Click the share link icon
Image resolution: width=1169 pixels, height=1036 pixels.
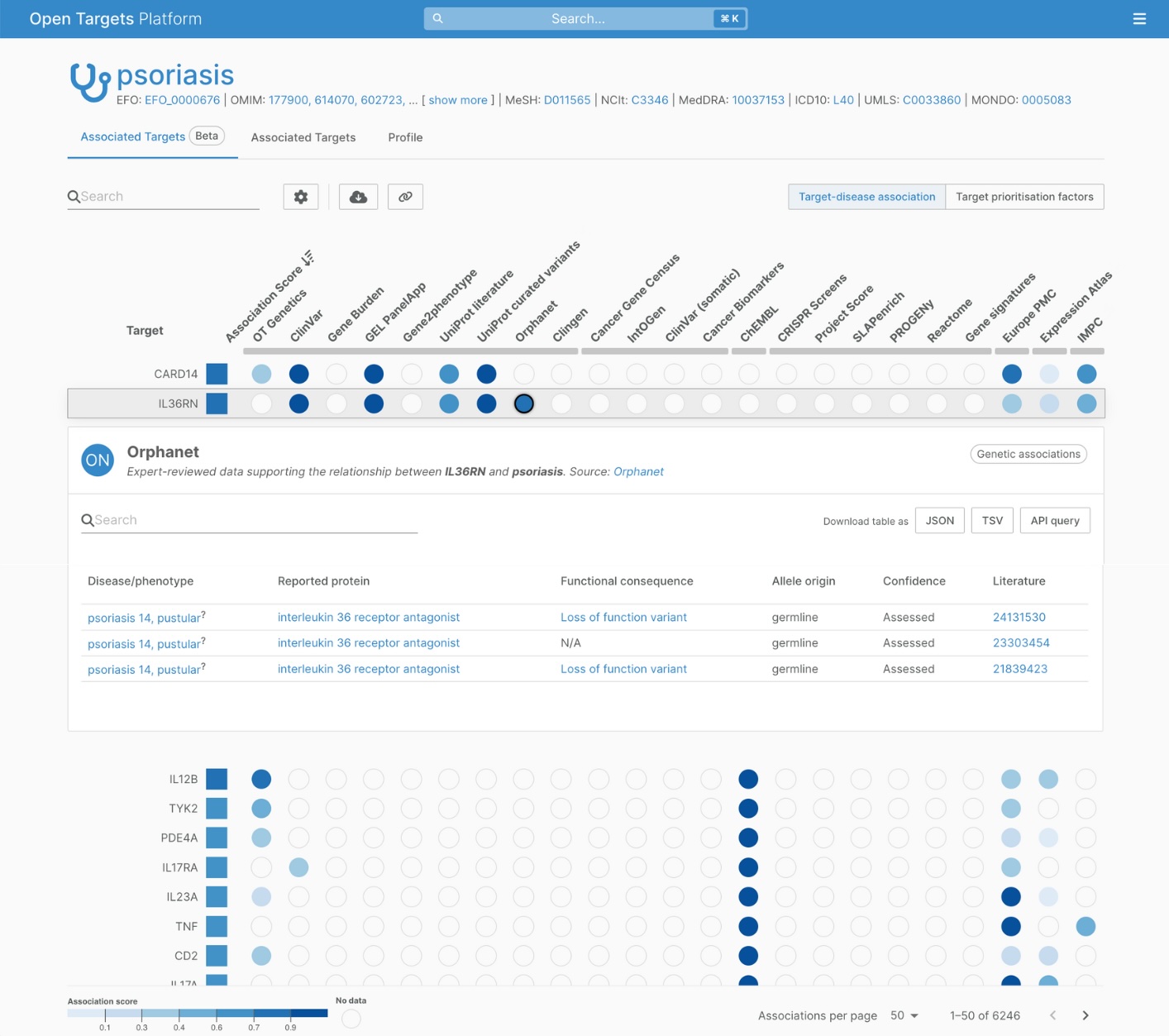pos(405,196)
